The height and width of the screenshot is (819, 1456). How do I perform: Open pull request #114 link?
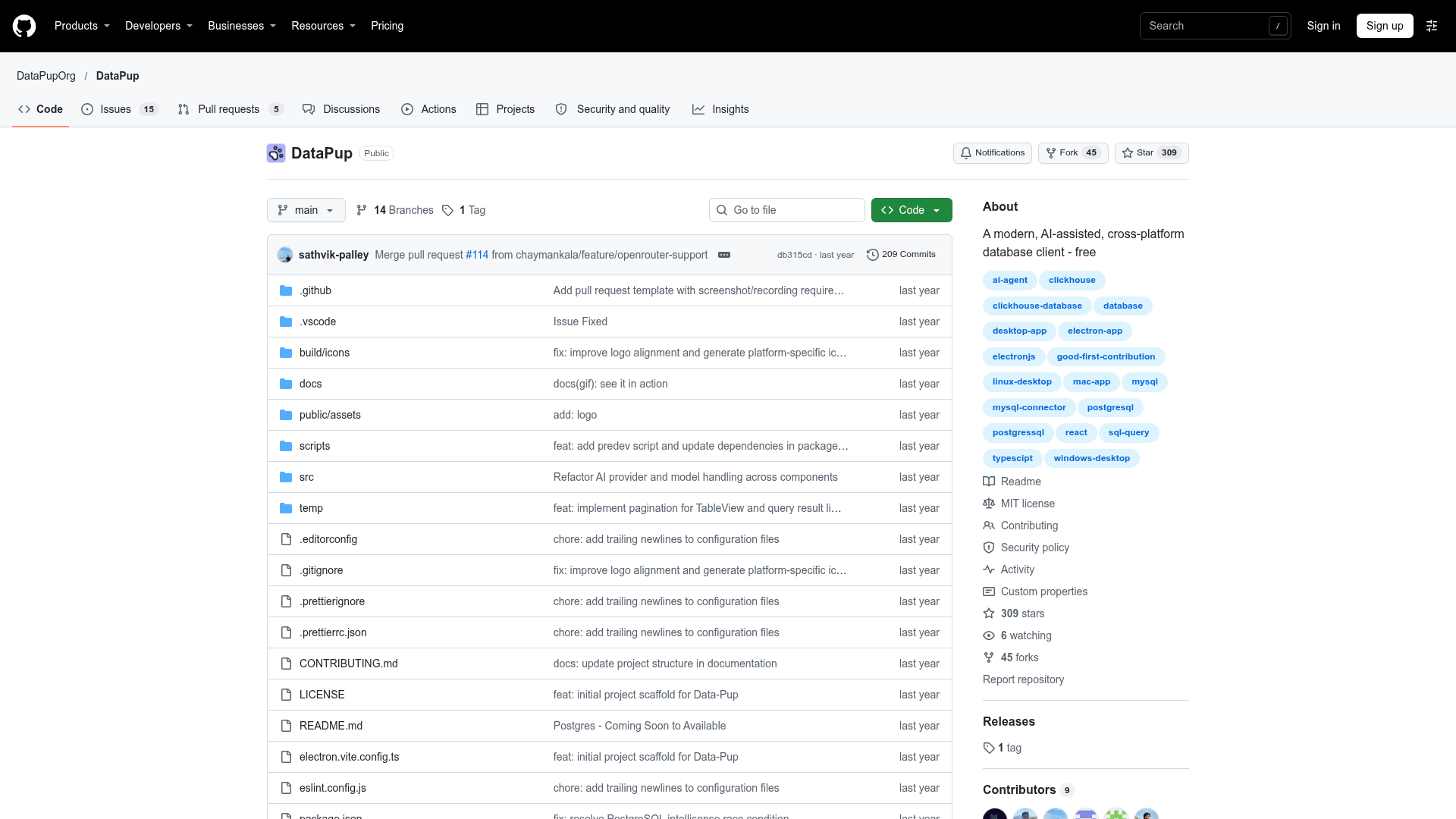(x=477, y=255)
